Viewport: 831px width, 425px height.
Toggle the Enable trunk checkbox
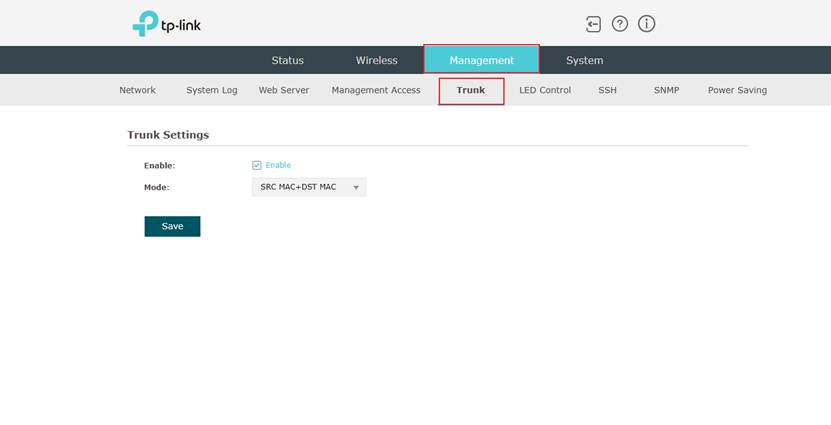coord(257,165)
